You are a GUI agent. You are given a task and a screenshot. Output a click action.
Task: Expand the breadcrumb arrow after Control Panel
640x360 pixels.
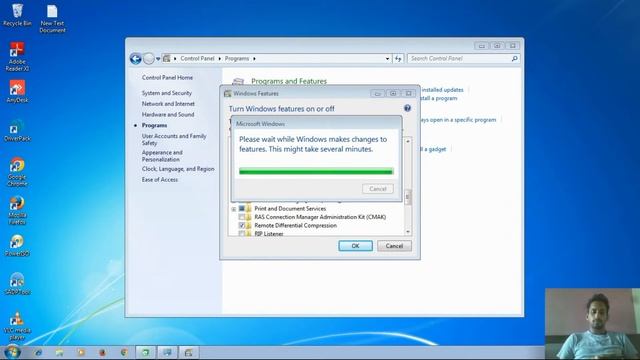click(x=220, y=59)
